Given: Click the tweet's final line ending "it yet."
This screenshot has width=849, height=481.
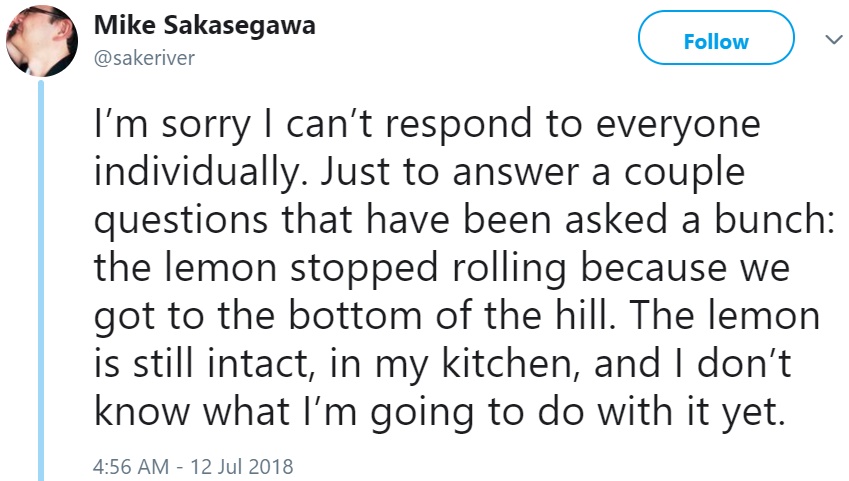Looking at the screenshot, I should (440, 412).
